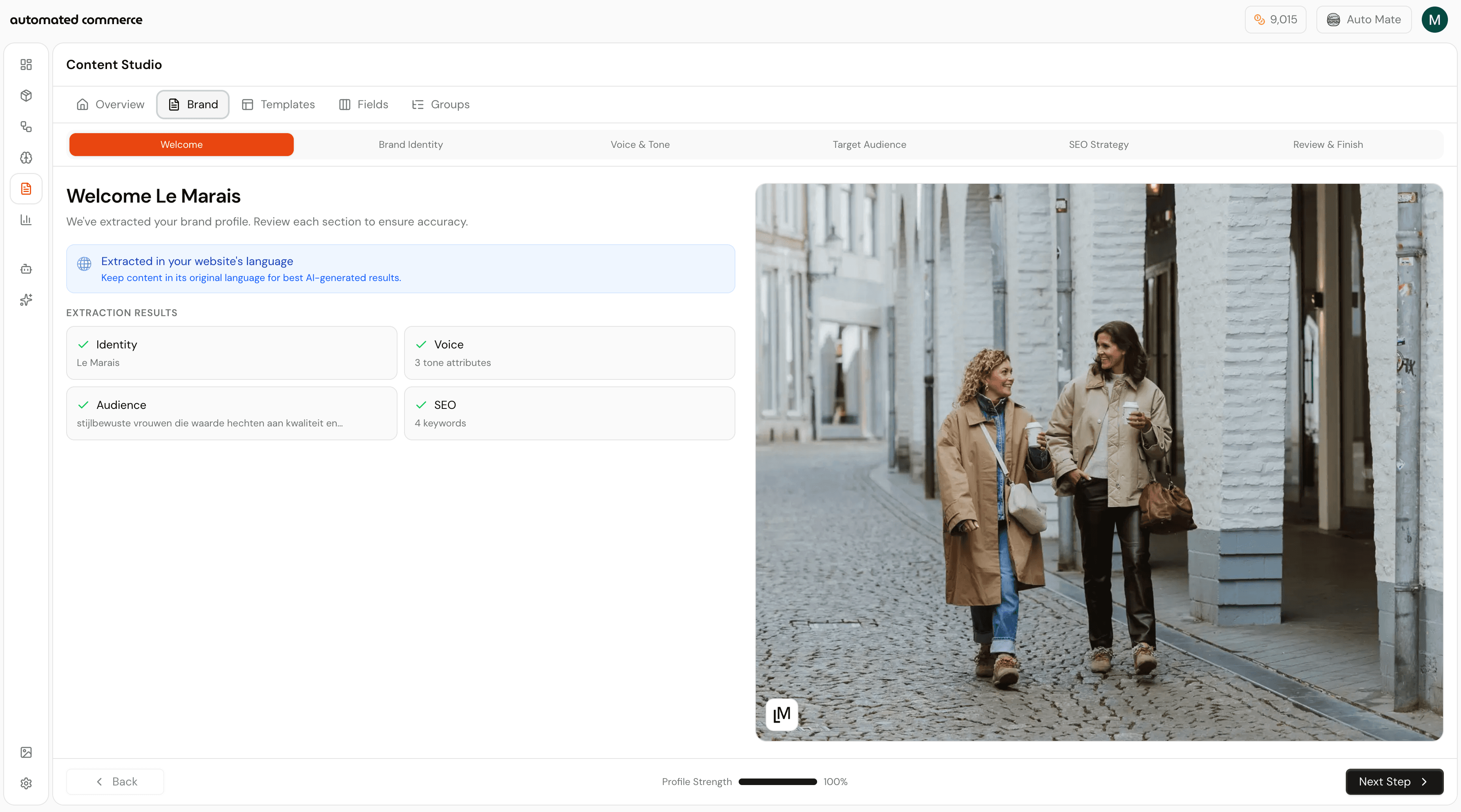Go to the Brand Identity step
Viewport: 1461px width, 812px height.
411,145
